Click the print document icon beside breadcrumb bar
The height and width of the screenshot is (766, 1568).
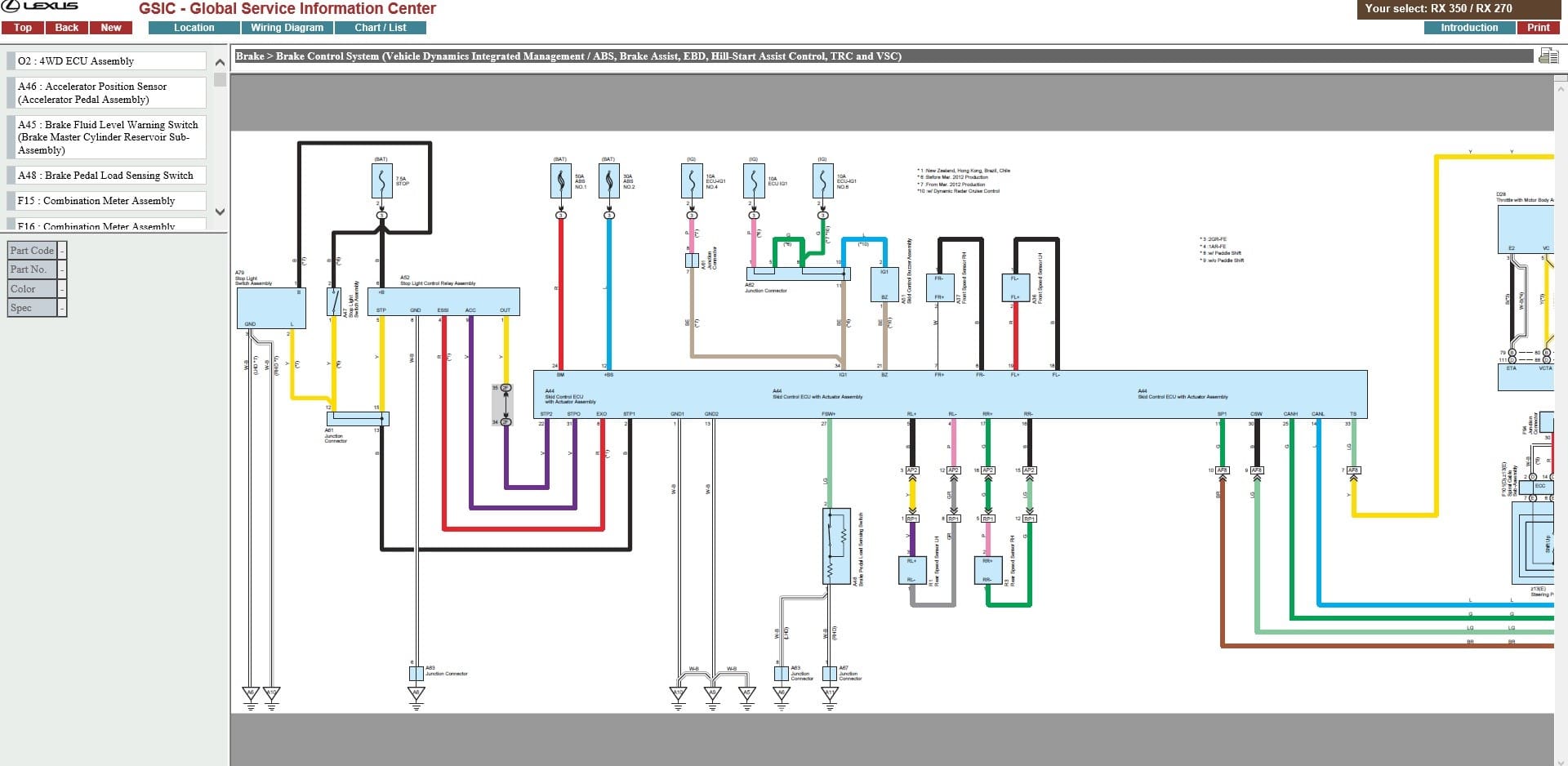pyautogui.click(x=1548, y=56)
